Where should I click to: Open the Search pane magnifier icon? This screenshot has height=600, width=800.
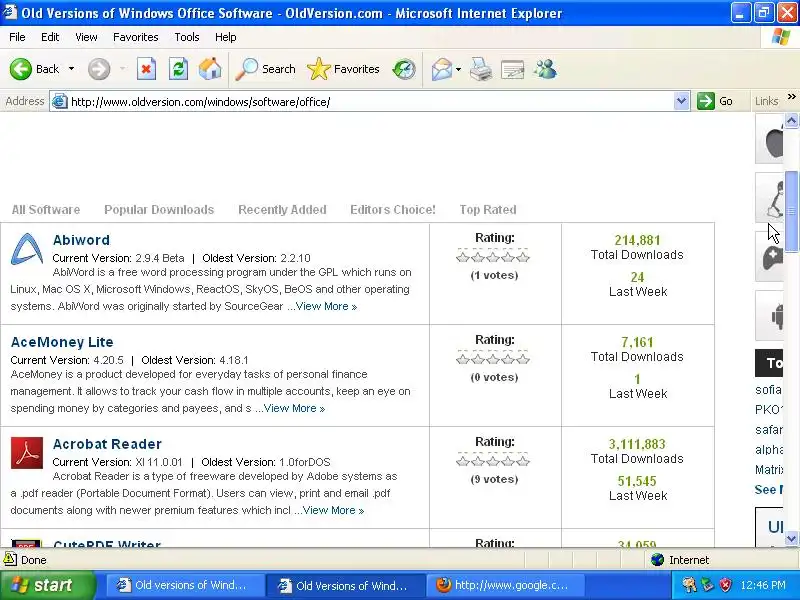pos(246,69)
